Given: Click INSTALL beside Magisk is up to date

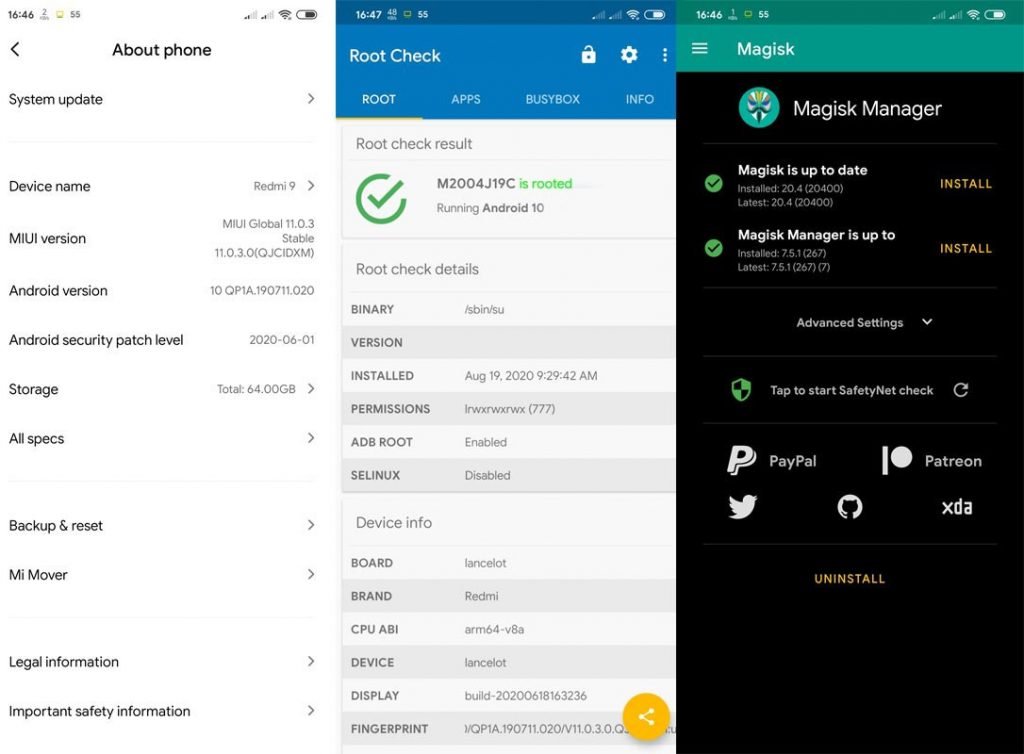Looking at the screenshot, I should pos(965,184).
